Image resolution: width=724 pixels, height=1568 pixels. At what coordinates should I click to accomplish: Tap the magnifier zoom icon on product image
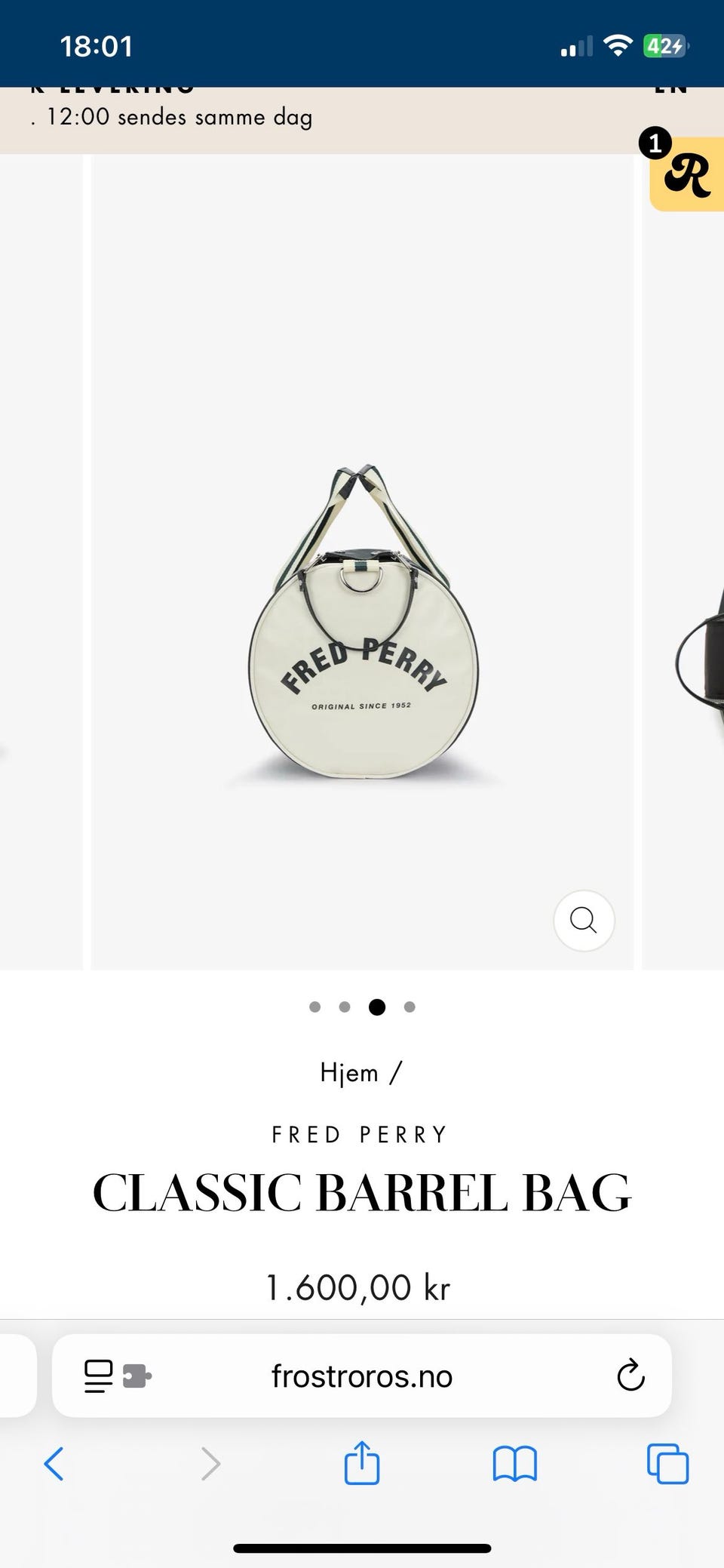click(584, 920)
